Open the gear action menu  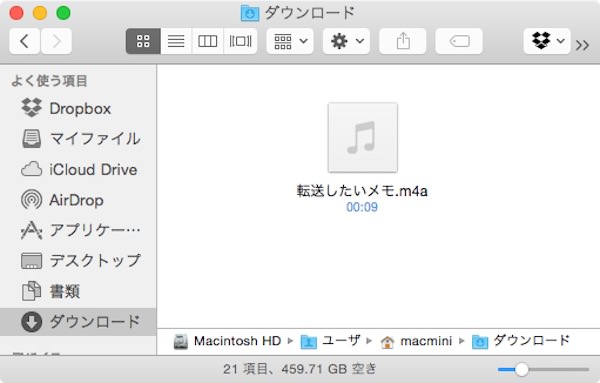coord(346,41)
